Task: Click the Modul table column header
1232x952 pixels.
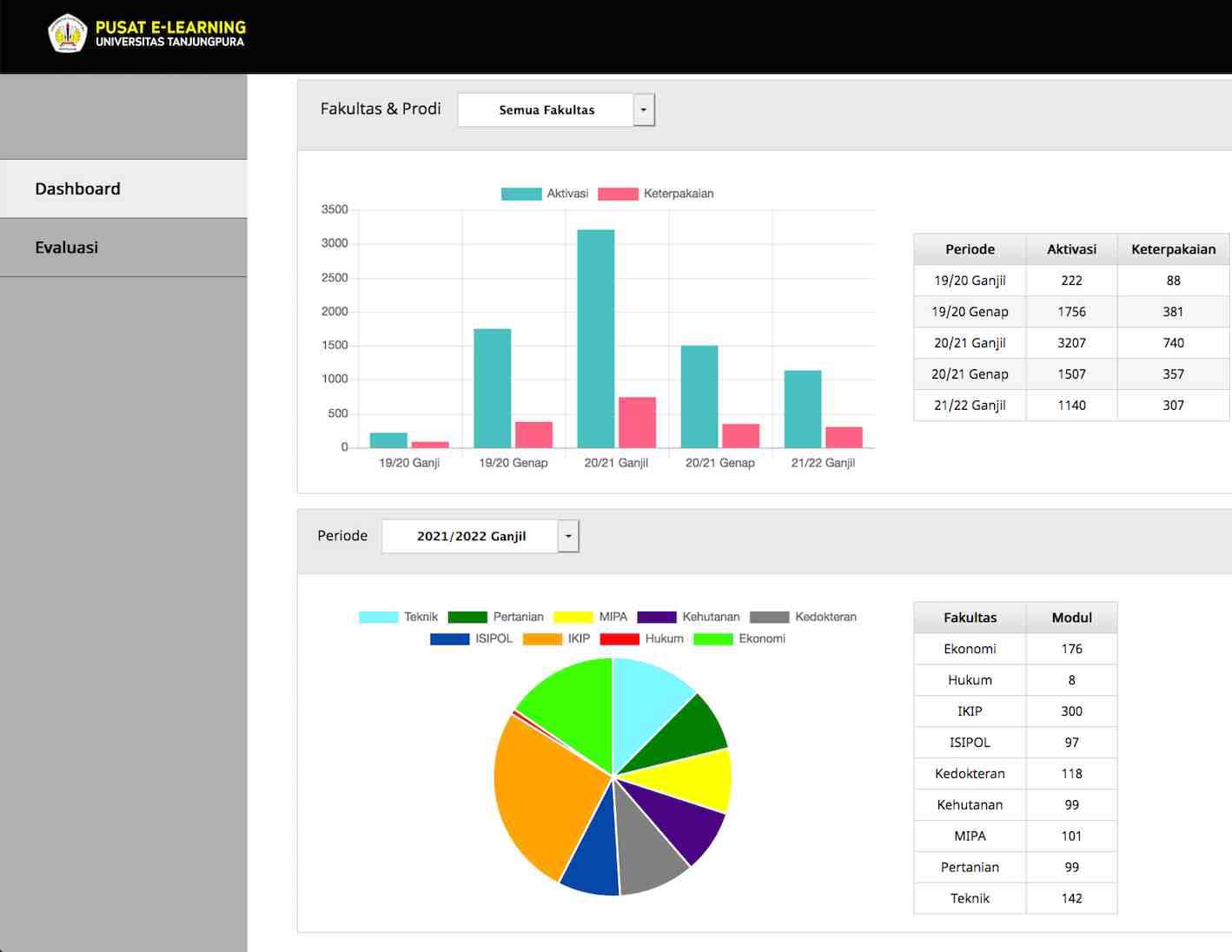Action: (x=1071, y=618)
